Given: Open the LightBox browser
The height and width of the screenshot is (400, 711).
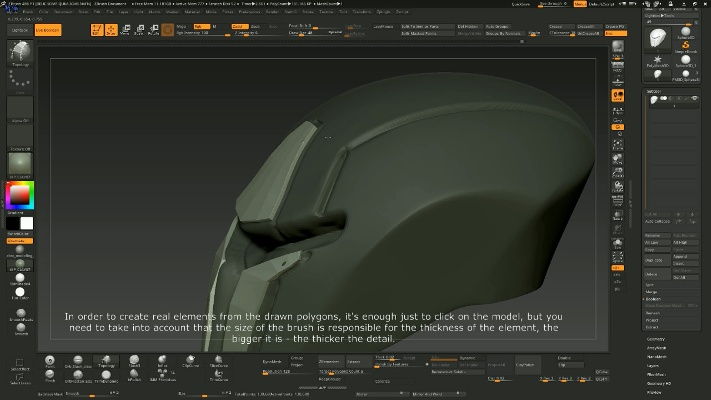Looking at the screenshot, I should click(19, 31).
